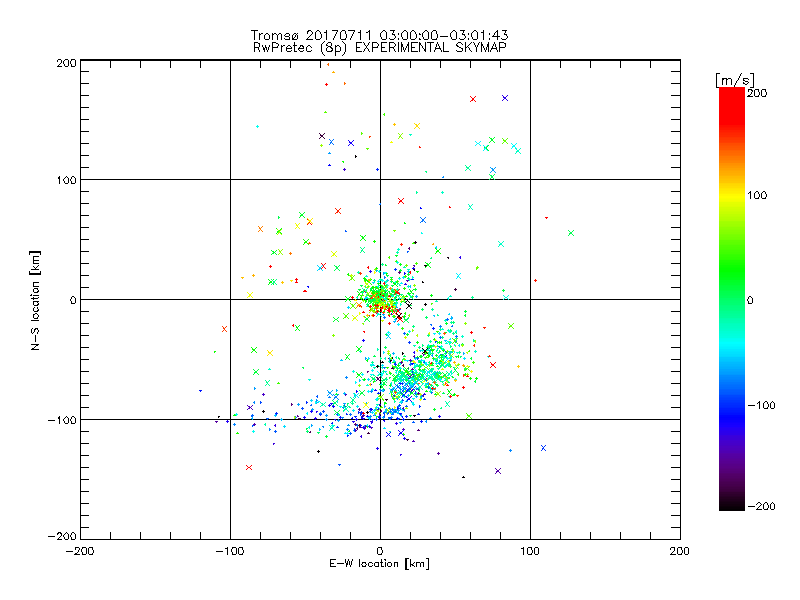The height and width of the screenshot is (600, 800).
Task: Click the red top section of the colorbar
Action: click(732, 105)
